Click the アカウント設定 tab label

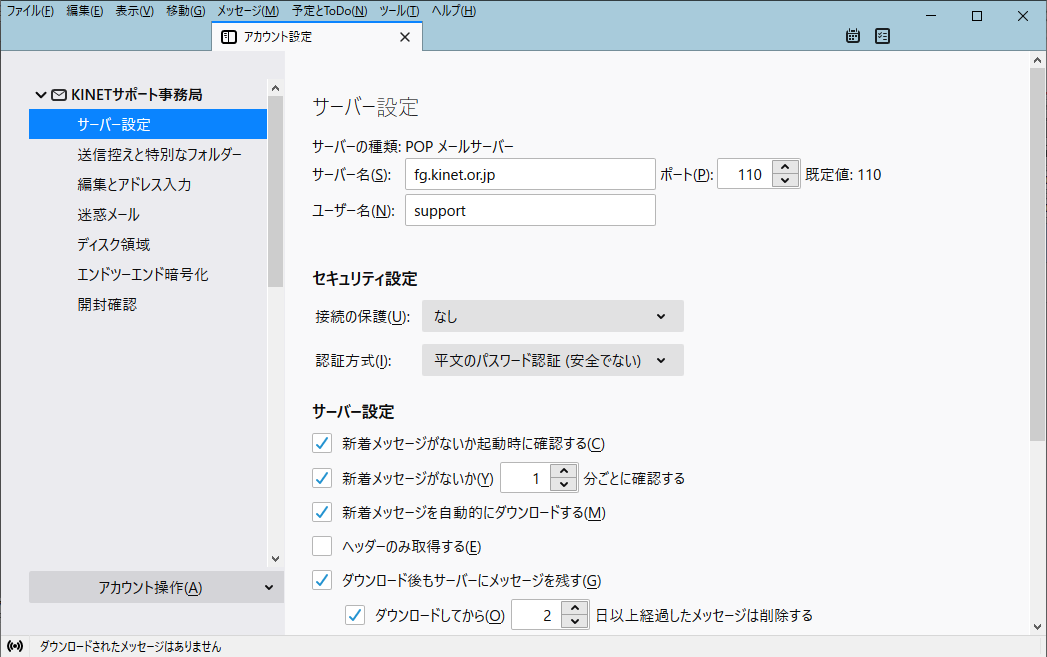pos(278,37)
